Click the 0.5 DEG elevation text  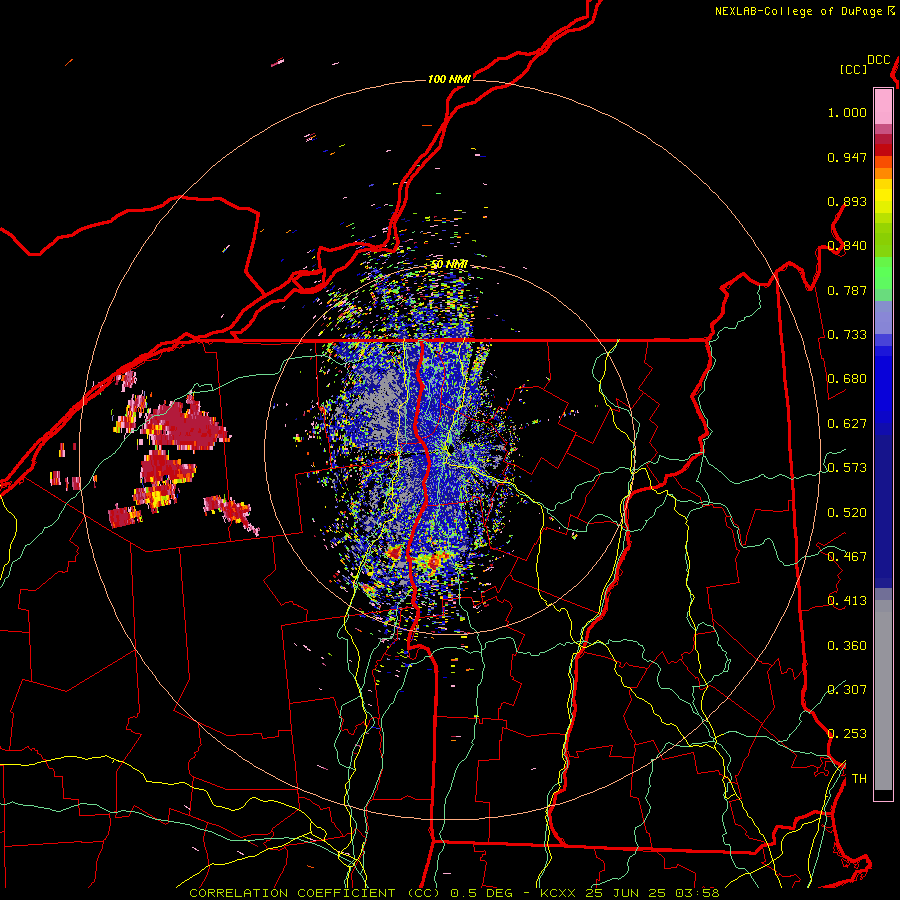tap(480, 893)
